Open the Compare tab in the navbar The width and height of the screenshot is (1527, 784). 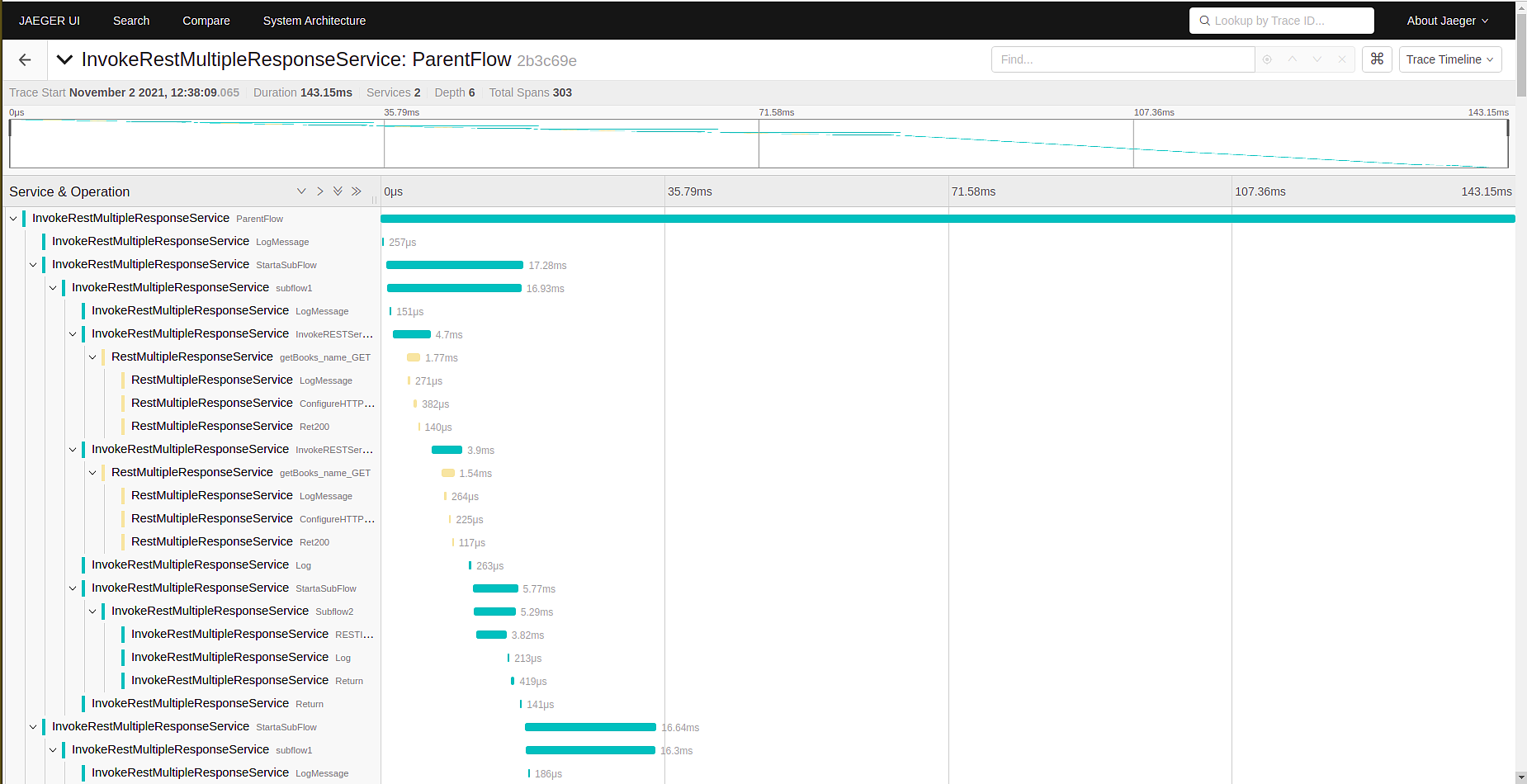[206, 21]
